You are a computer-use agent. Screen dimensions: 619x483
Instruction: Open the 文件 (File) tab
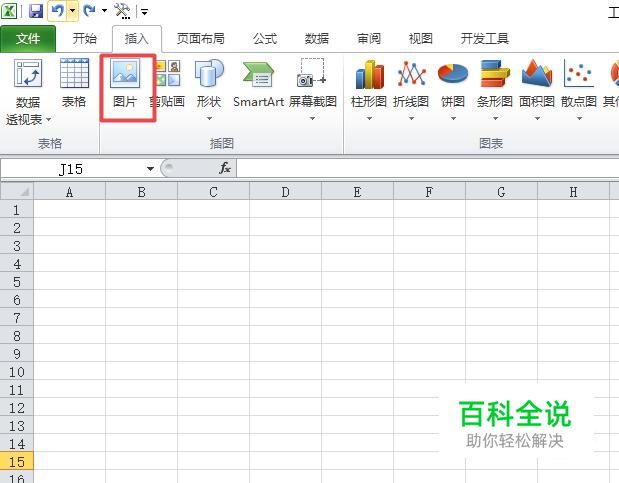point(28,39)
